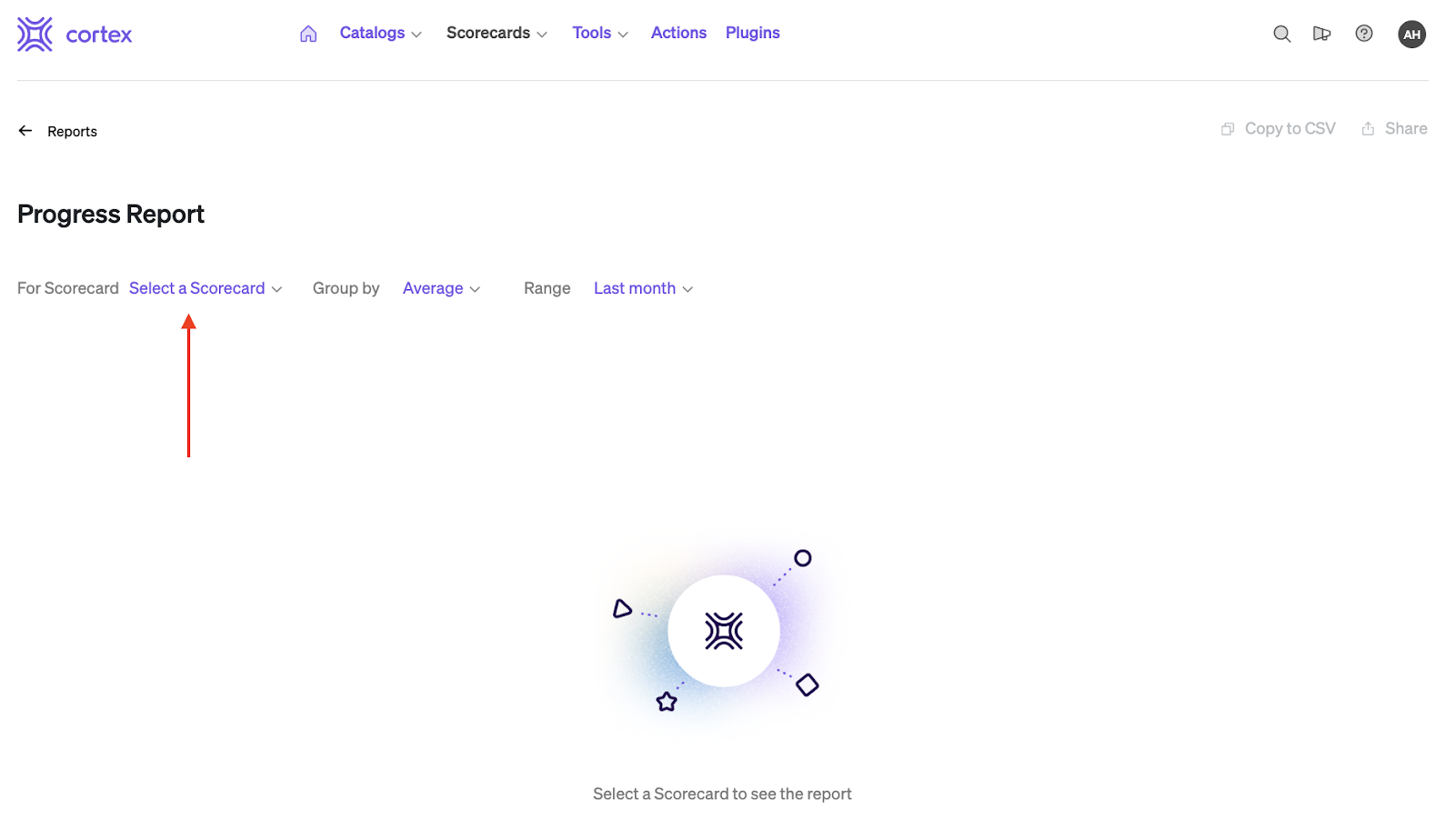Viewport: 1455px width, 840px height.
Task: Open the Catalogs menu
Action: tap(380, 33)
